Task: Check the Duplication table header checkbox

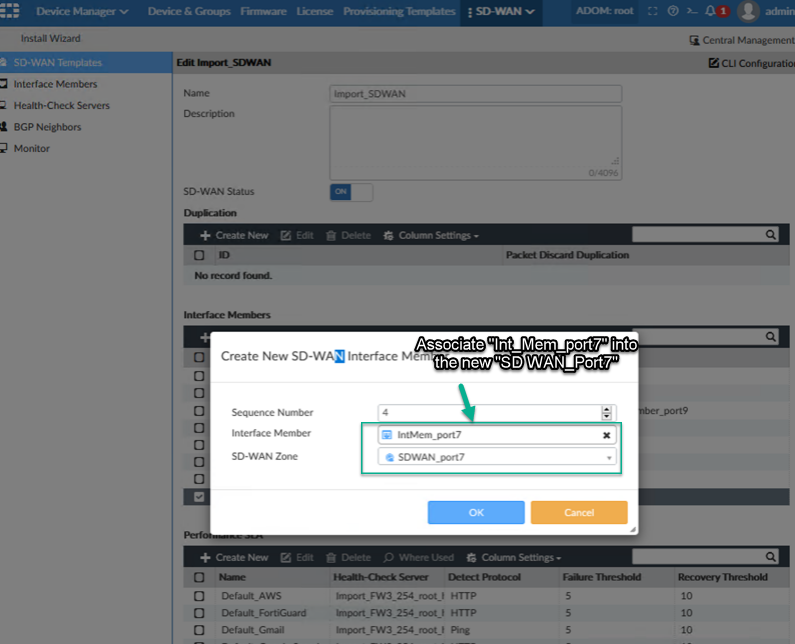Action: point(199,255)
